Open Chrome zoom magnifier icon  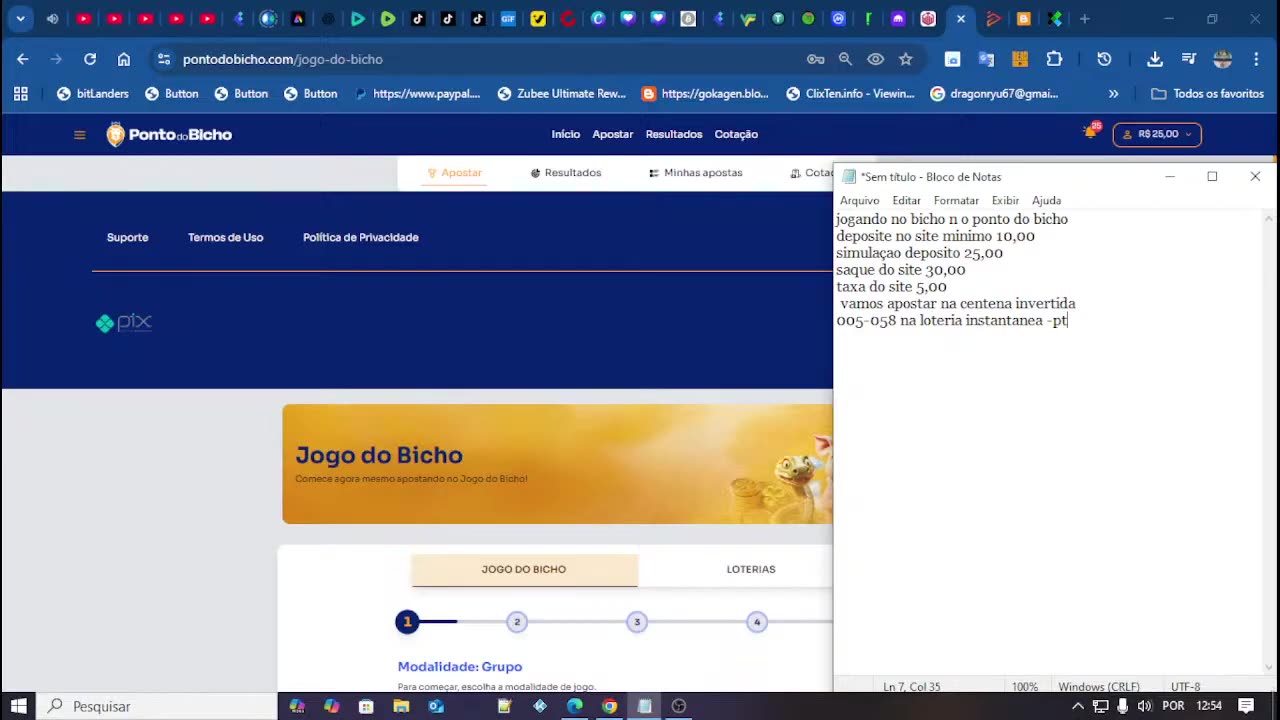click(x=845, y=59)
